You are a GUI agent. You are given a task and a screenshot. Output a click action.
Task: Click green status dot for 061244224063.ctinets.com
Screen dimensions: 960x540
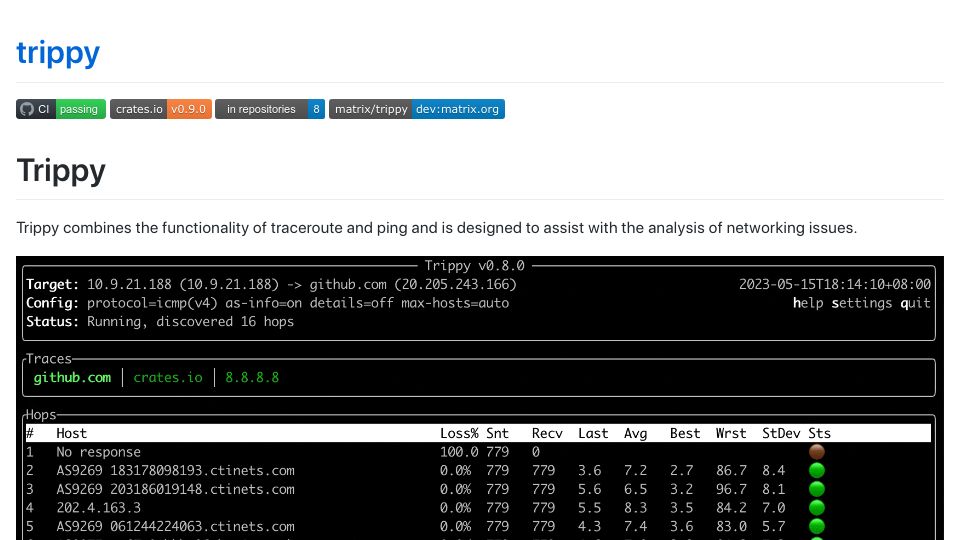817,527
